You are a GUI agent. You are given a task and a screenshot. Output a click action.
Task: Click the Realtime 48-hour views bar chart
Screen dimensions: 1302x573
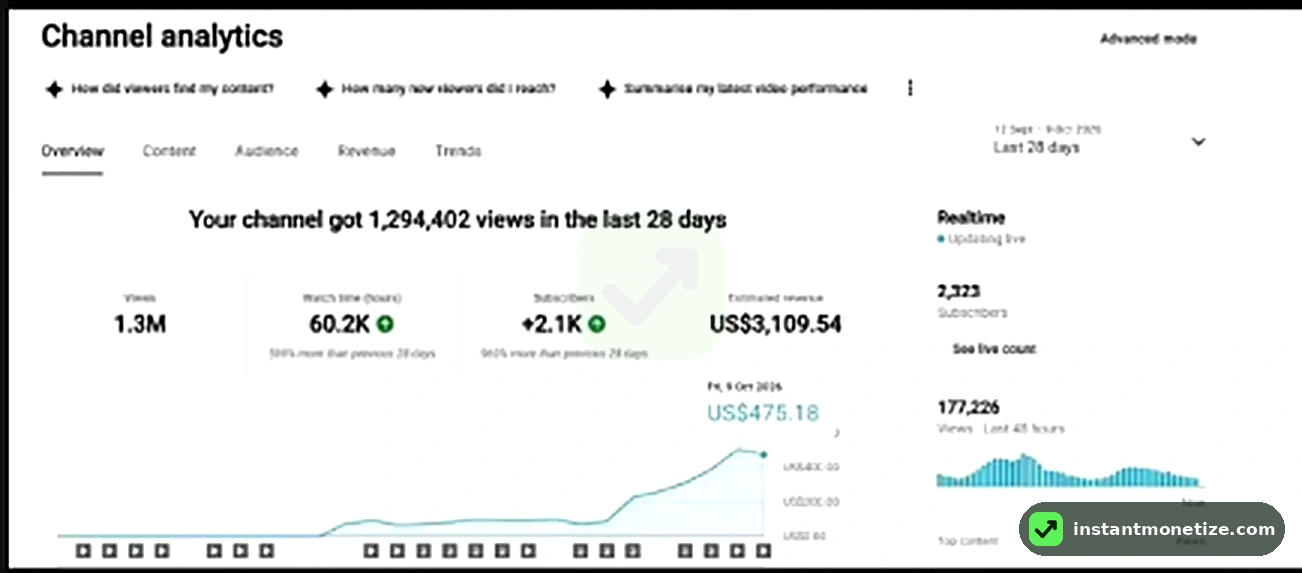coord(1068,470)
